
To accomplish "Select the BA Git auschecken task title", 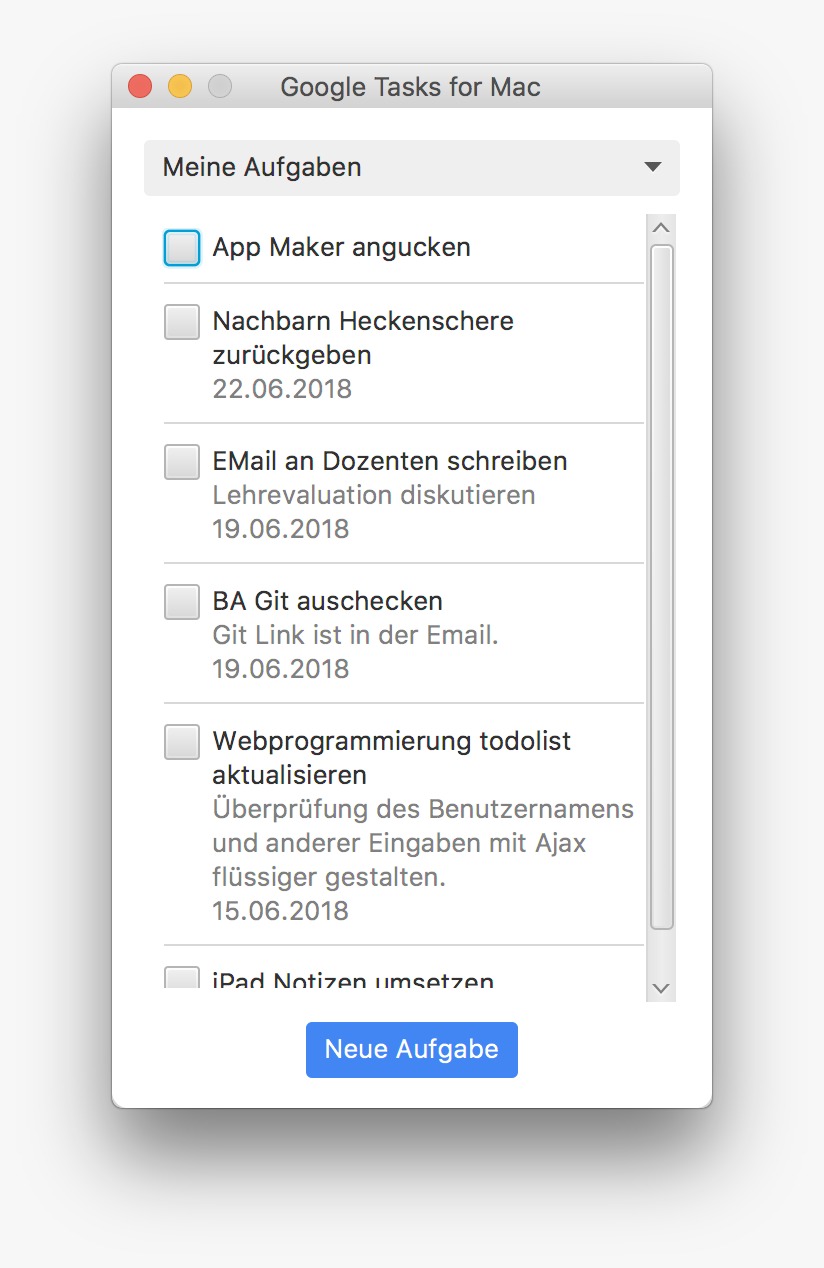I will pos(327,601).
